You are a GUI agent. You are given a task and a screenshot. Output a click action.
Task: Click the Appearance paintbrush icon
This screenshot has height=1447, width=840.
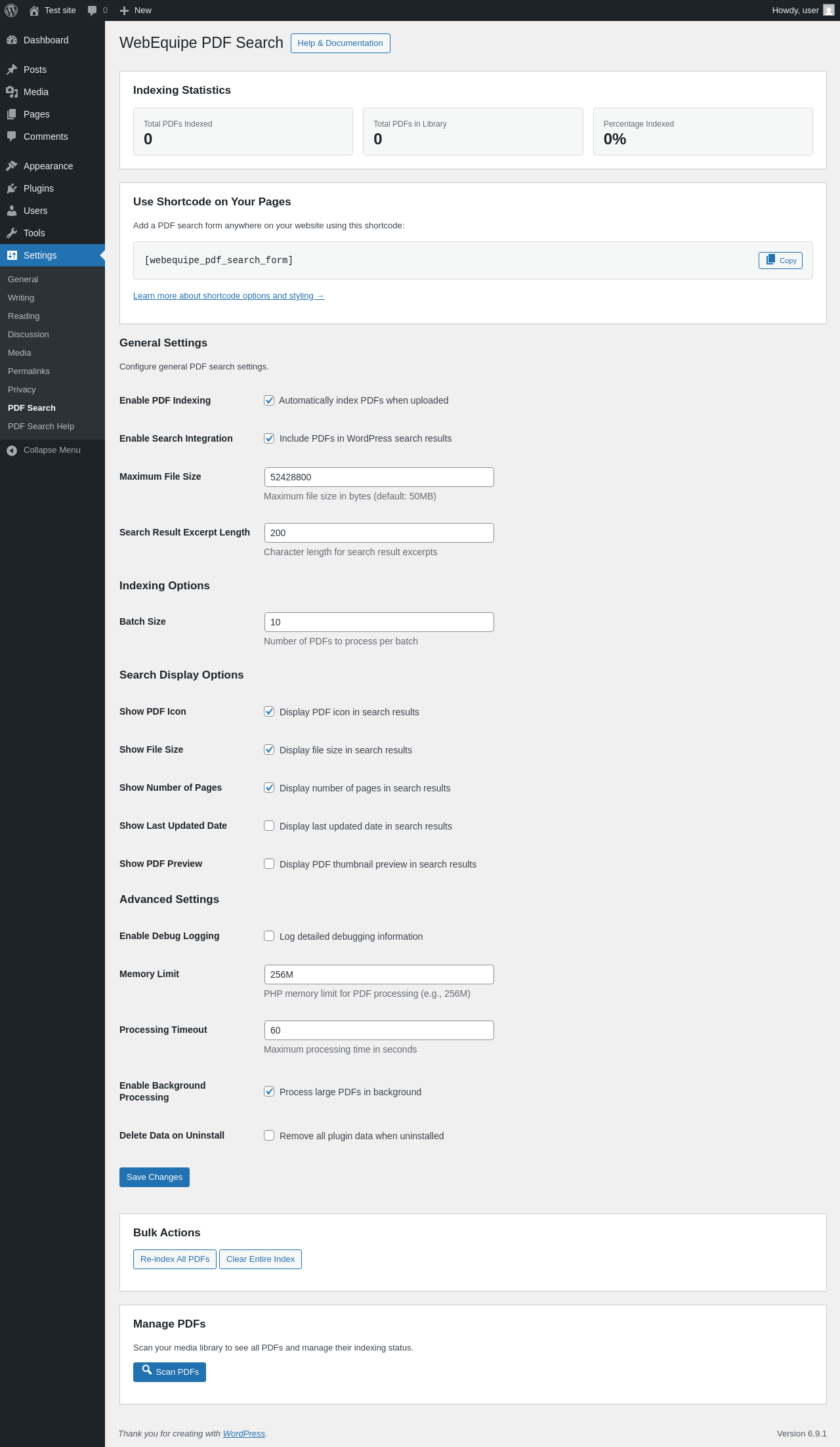coord(12,166)
